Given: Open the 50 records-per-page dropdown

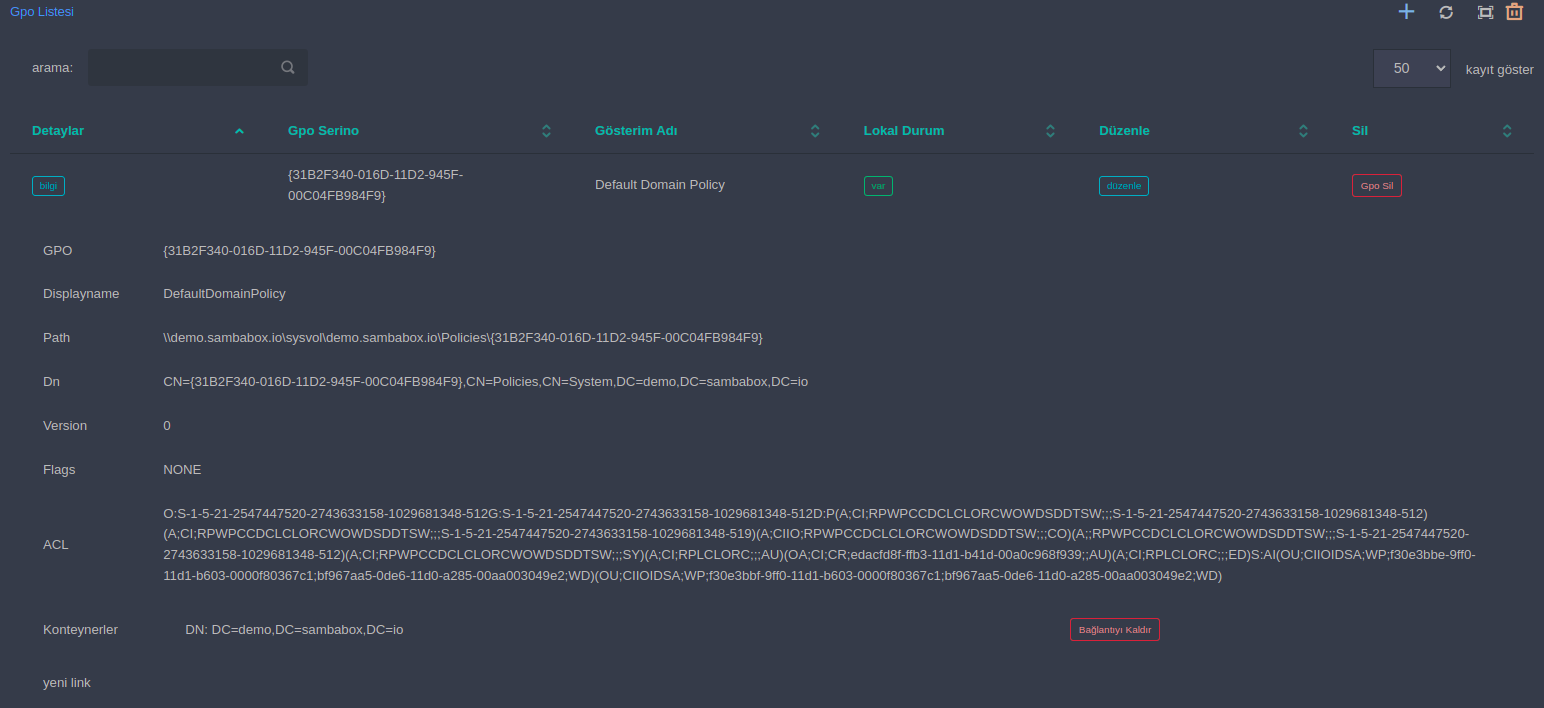Looking at the screenshot, I should coord(1412,68).
